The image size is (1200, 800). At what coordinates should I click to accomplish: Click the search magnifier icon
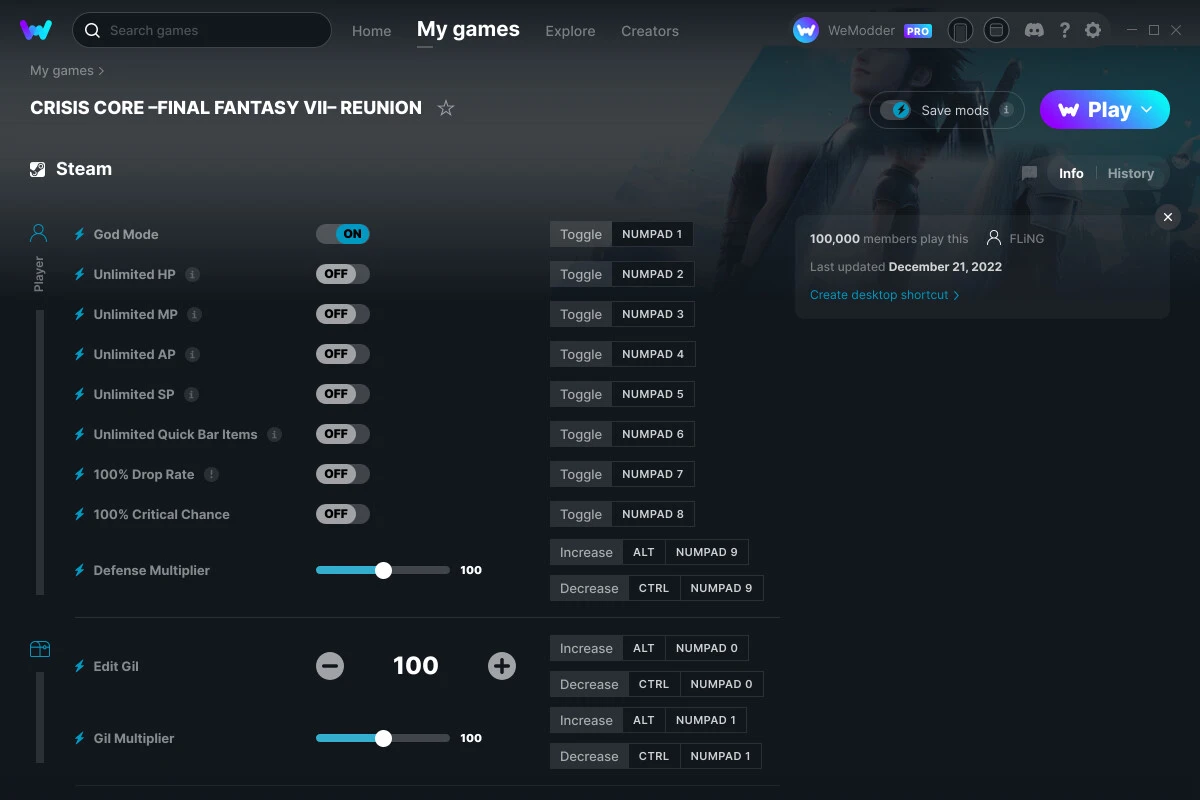pyautogui.click(x=92, y=30)
